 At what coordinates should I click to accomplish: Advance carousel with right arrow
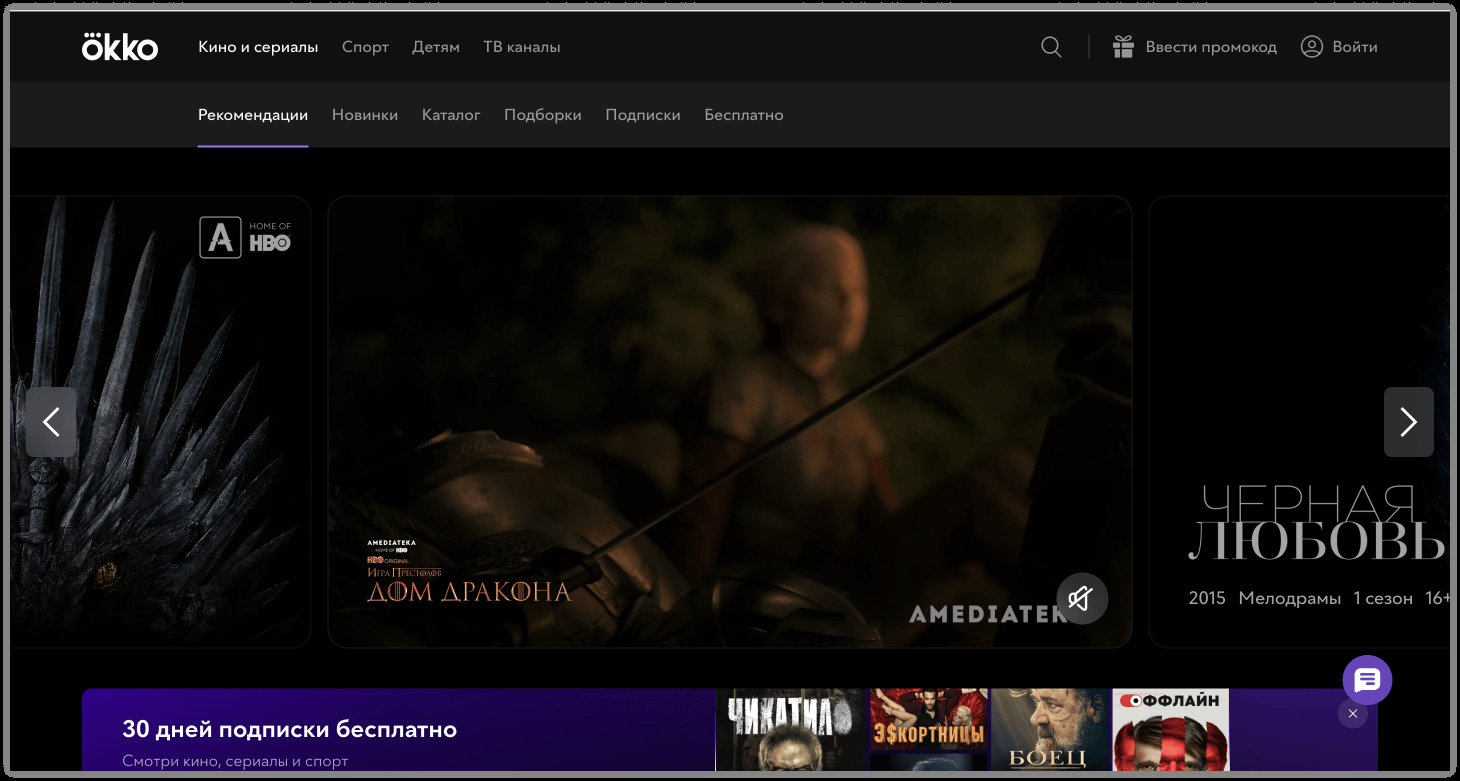(x=1408, y=422)
